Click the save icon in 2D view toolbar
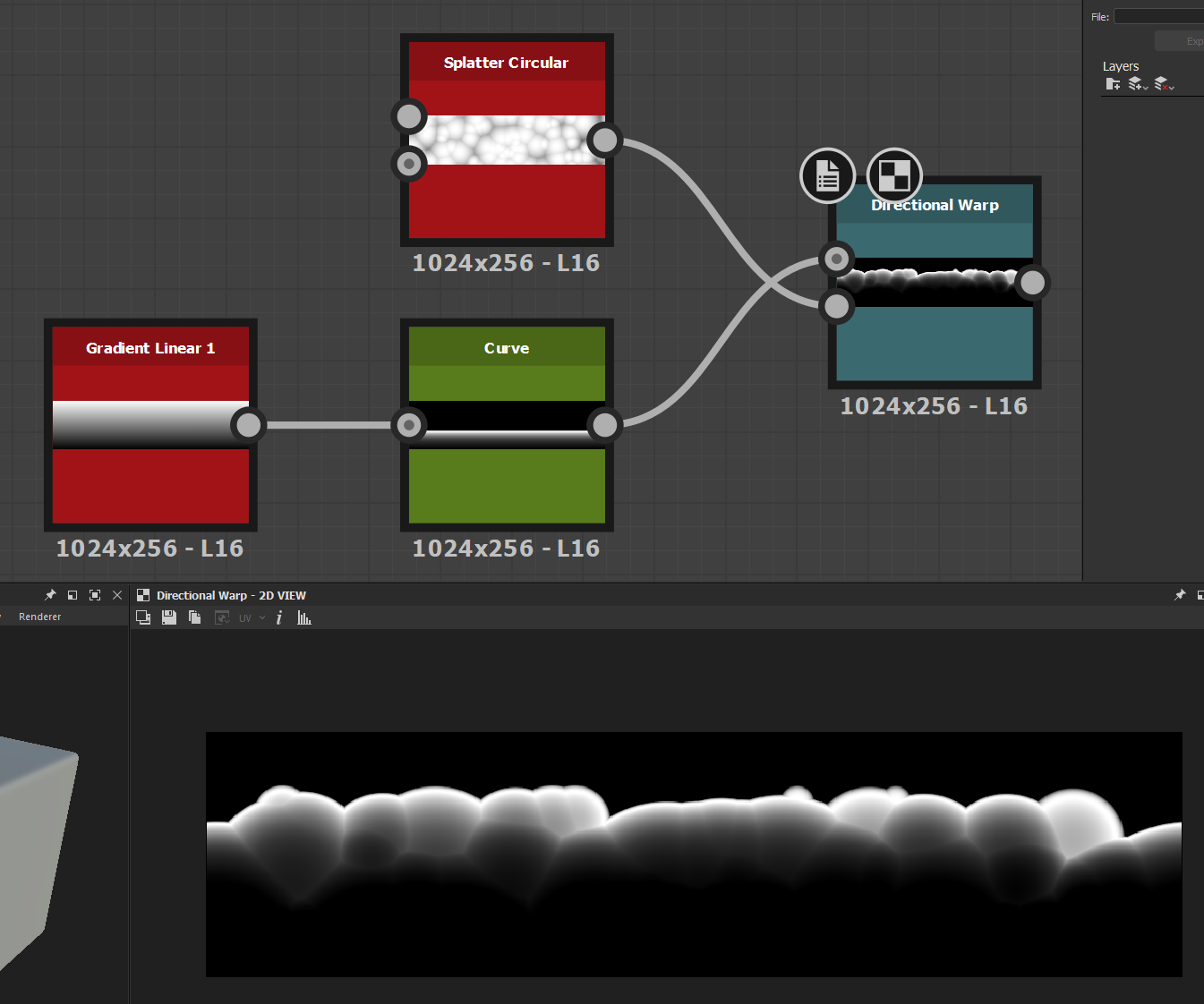The width and height of the screenshot is (1204, 1004). pyautogui.click(x=168, y=617)
